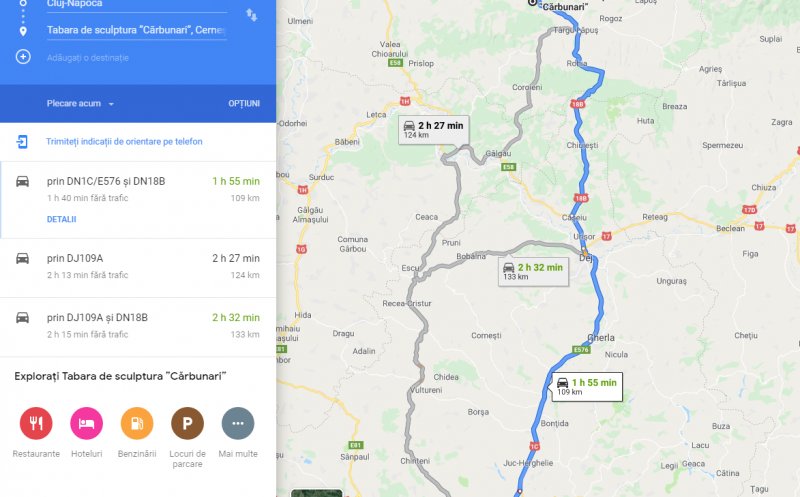Click the Adăugați o destinație field
800x497 pixels.
(88, 58)
